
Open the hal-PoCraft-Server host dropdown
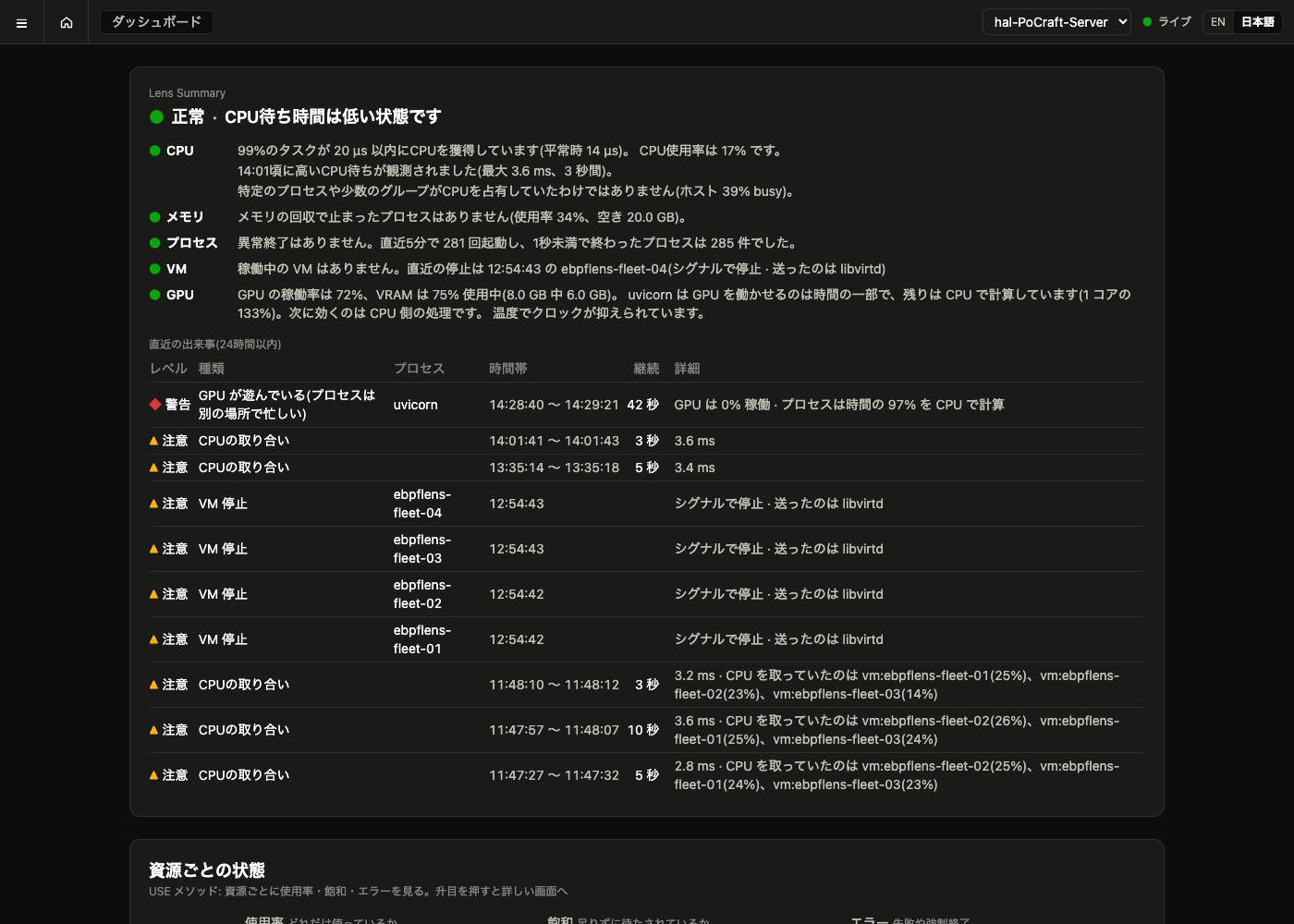[1056, 22]
